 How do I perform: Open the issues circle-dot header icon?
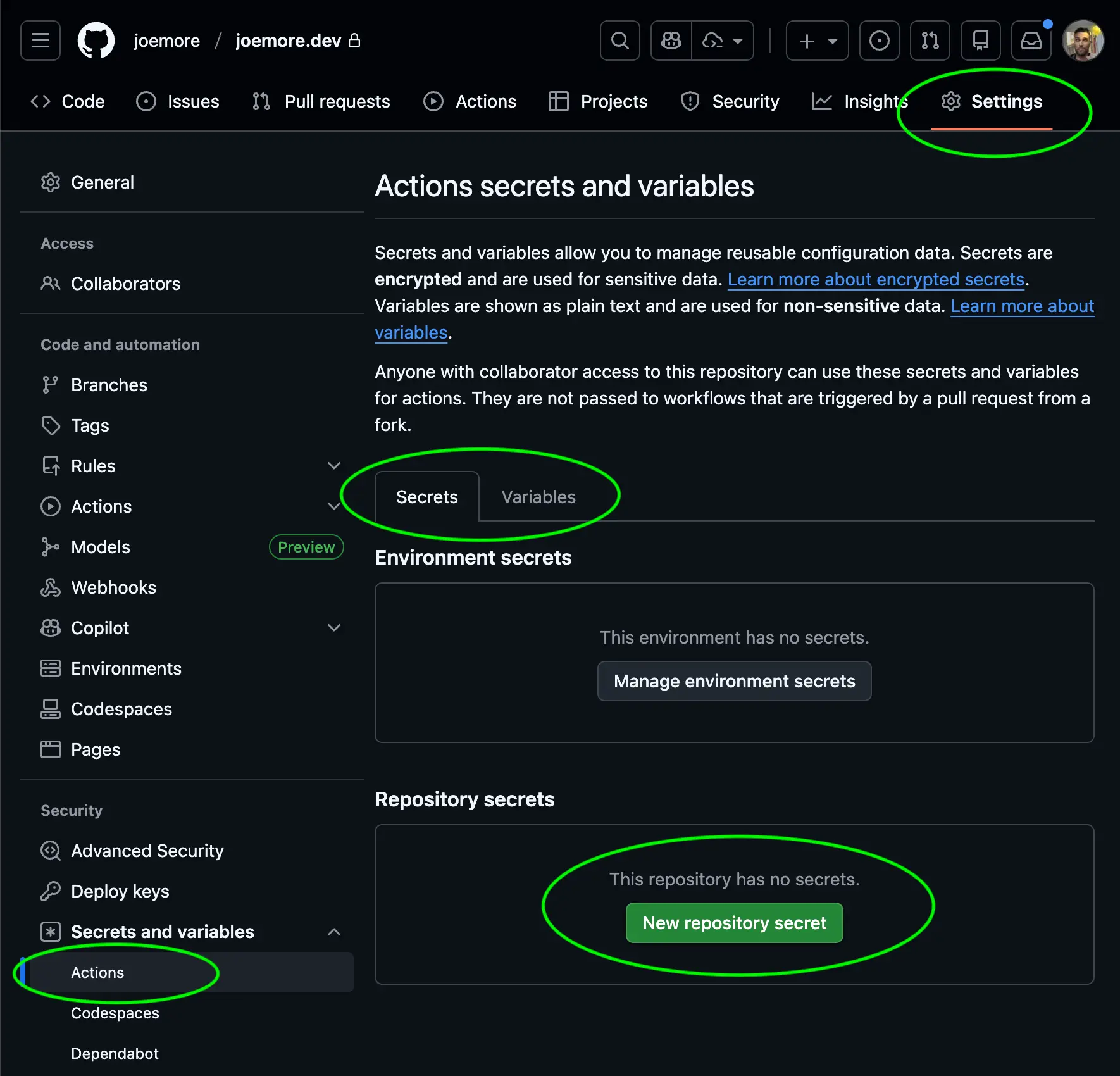[879, 41]
